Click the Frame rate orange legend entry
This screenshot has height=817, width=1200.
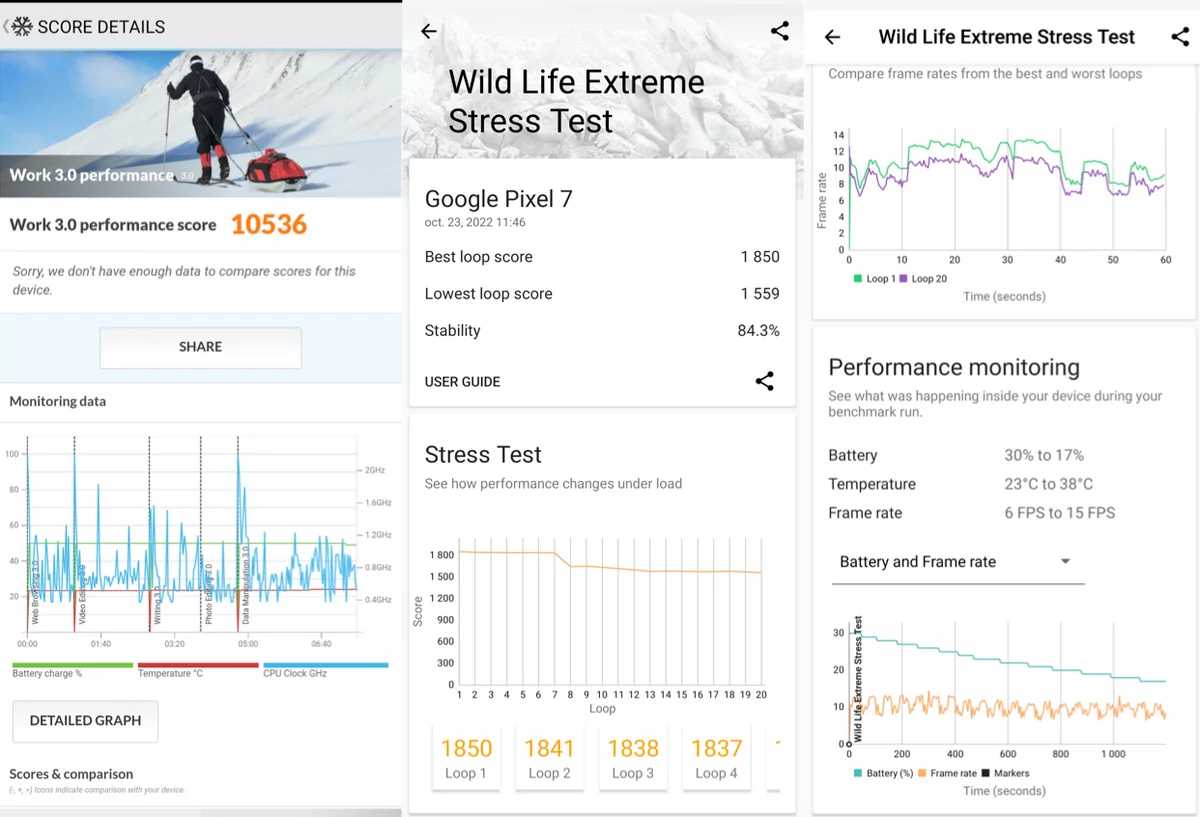tap(948, 773)
